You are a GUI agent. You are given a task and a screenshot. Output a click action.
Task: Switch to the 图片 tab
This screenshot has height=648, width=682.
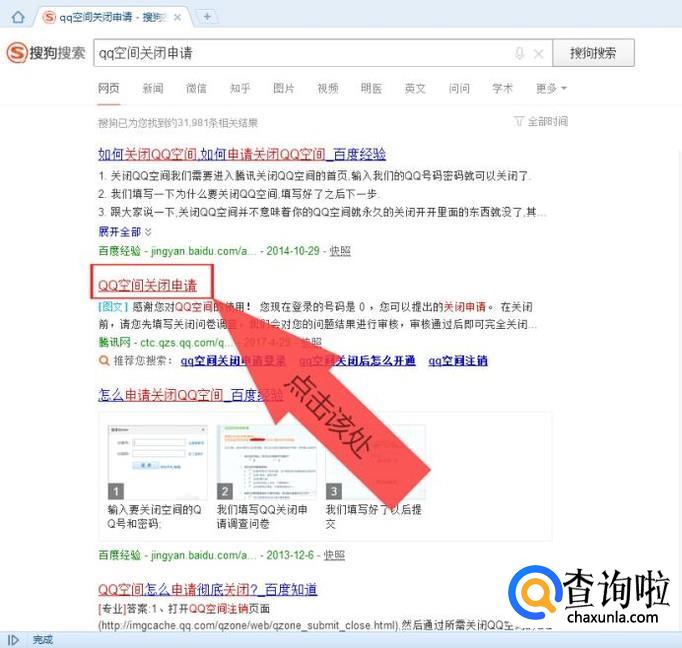[284, 88]
